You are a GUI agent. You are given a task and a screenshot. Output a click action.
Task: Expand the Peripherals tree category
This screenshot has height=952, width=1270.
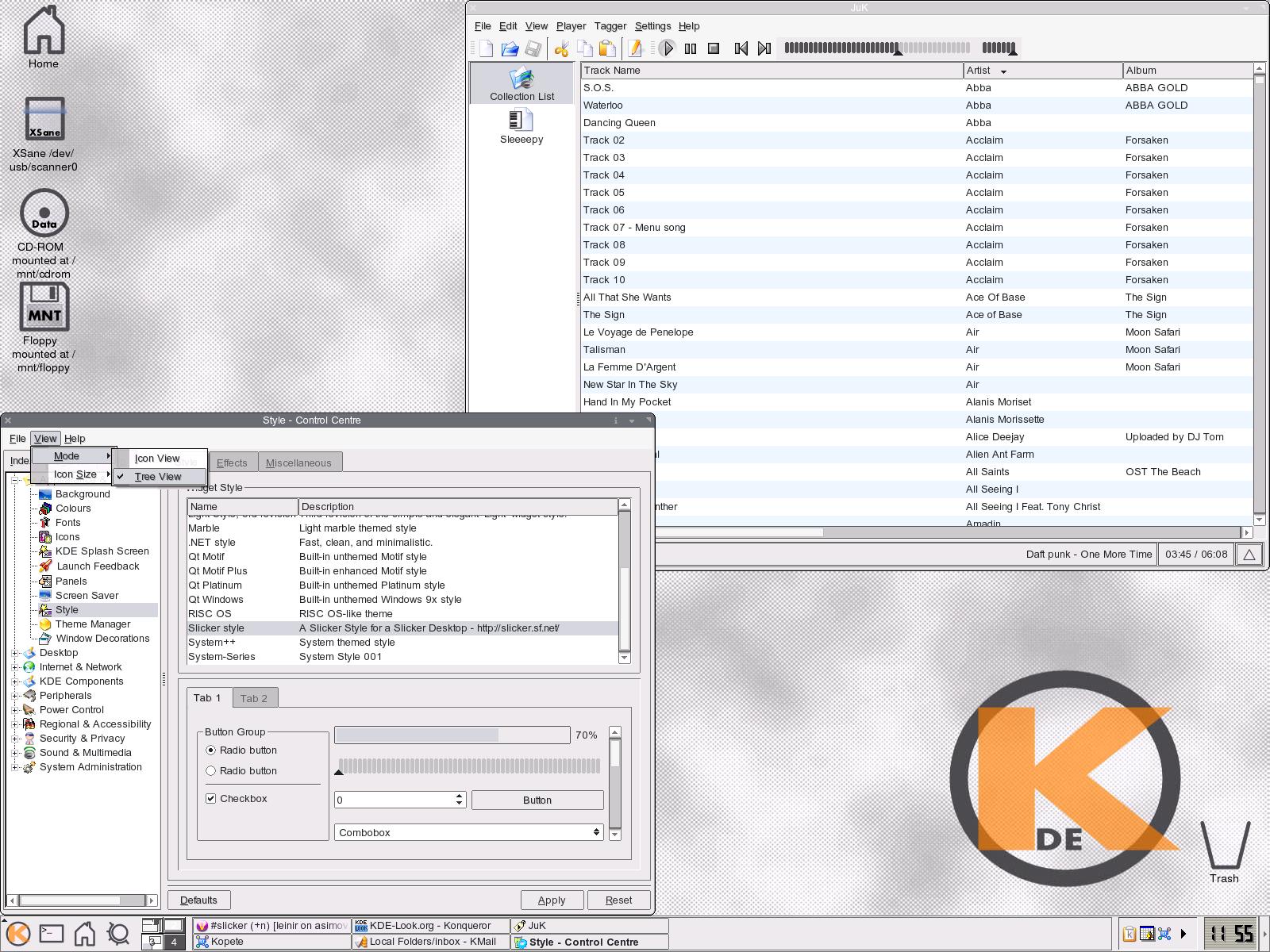(15, 696)
